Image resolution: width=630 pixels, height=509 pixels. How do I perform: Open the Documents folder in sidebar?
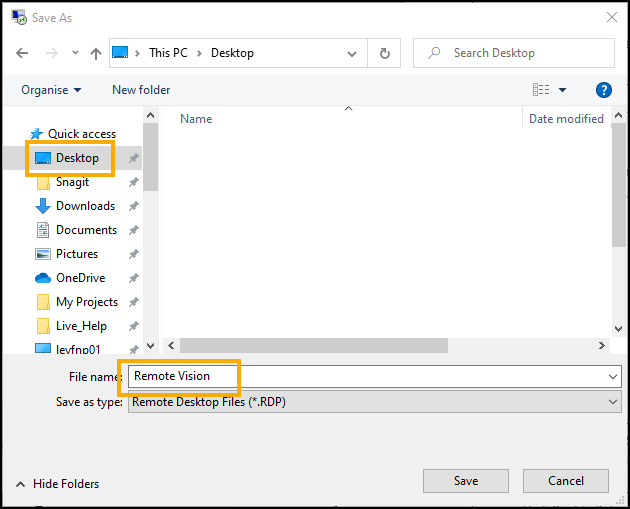tap(86, 230)
